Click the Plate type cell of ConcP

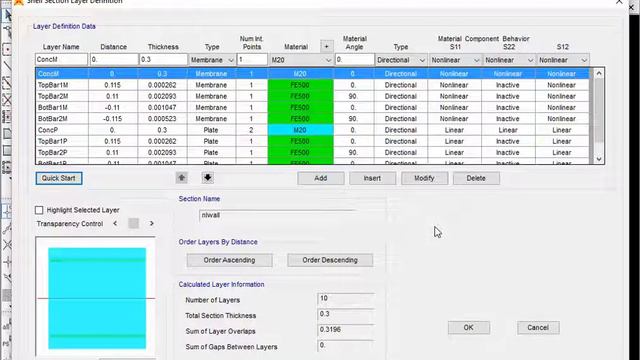[x=211, y=130]
